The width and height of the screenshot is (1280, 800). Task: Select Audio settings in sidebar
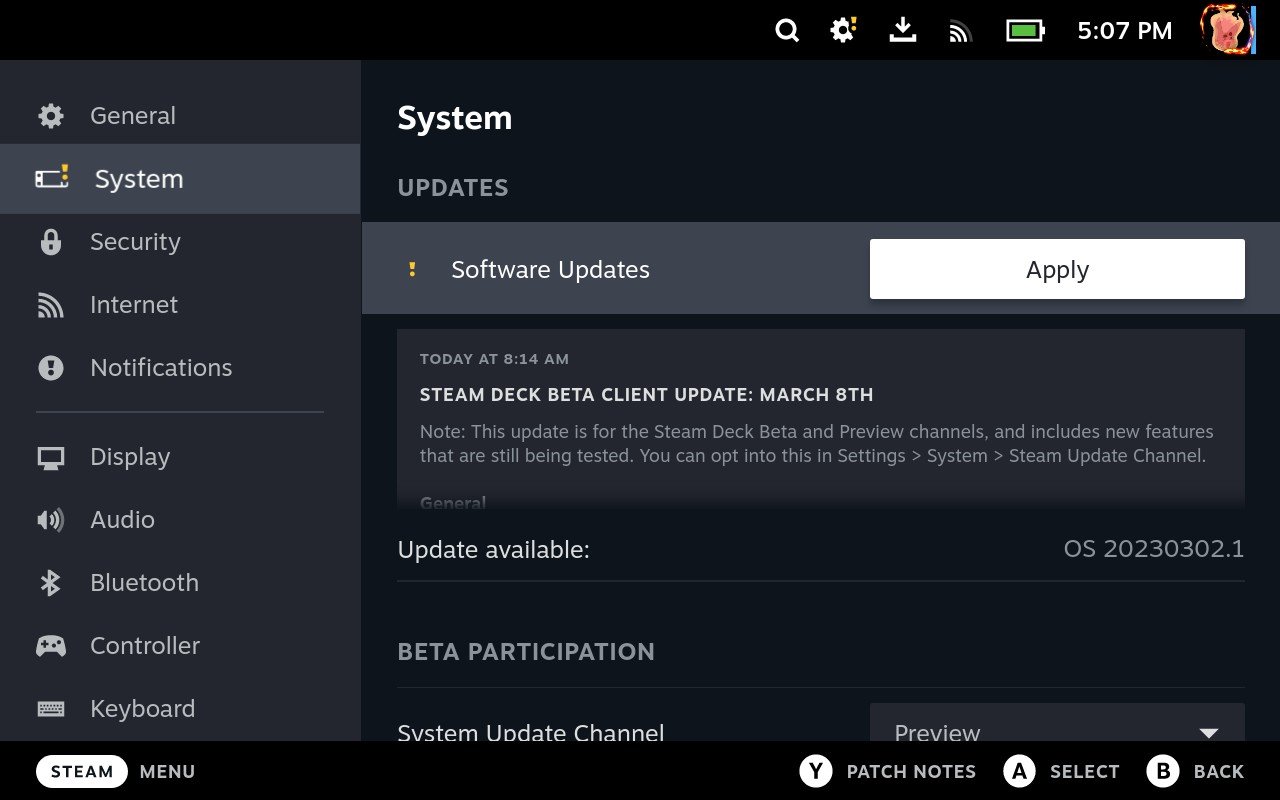click(122, 520)
